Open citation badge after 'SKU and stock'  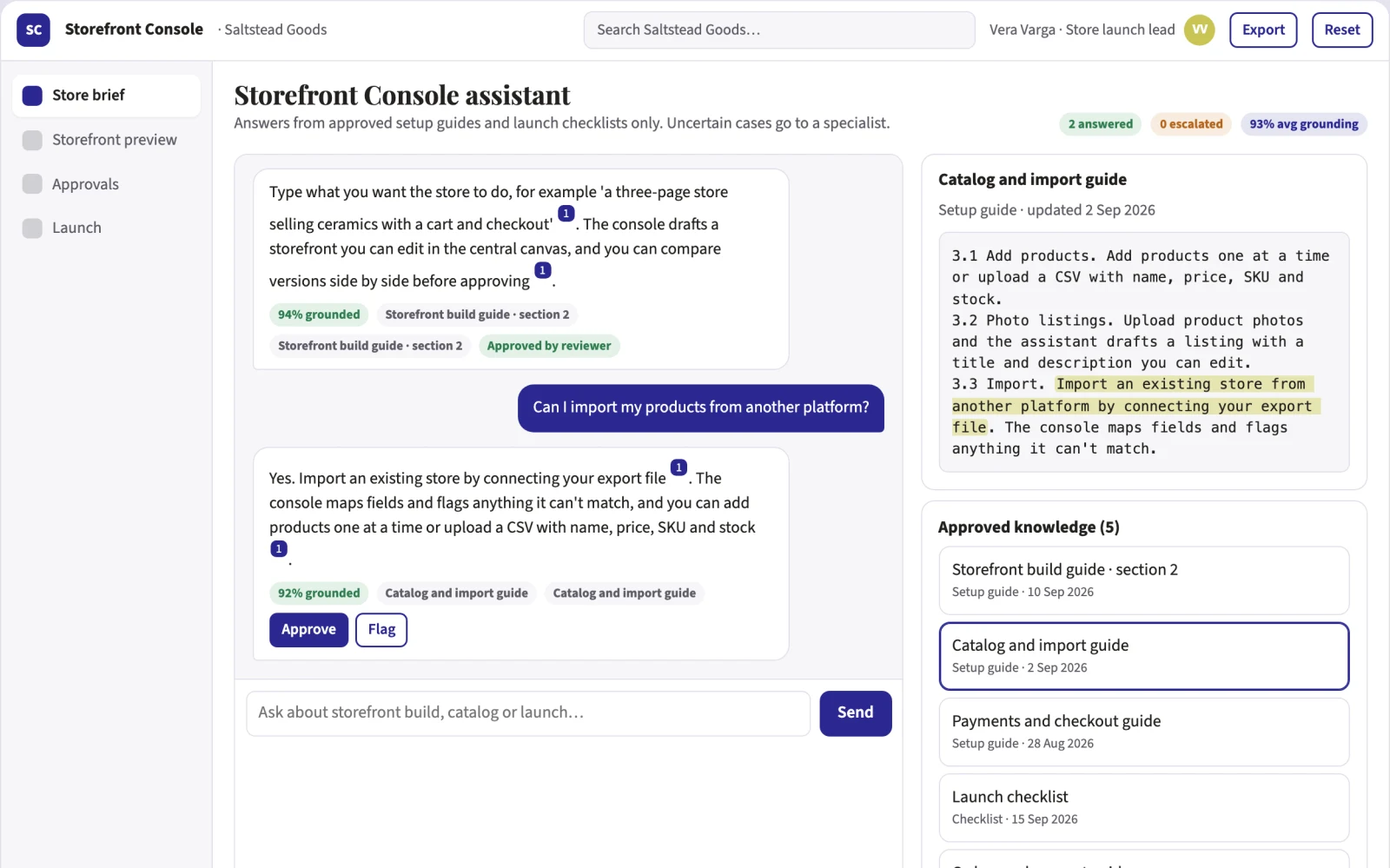point(279,549)
